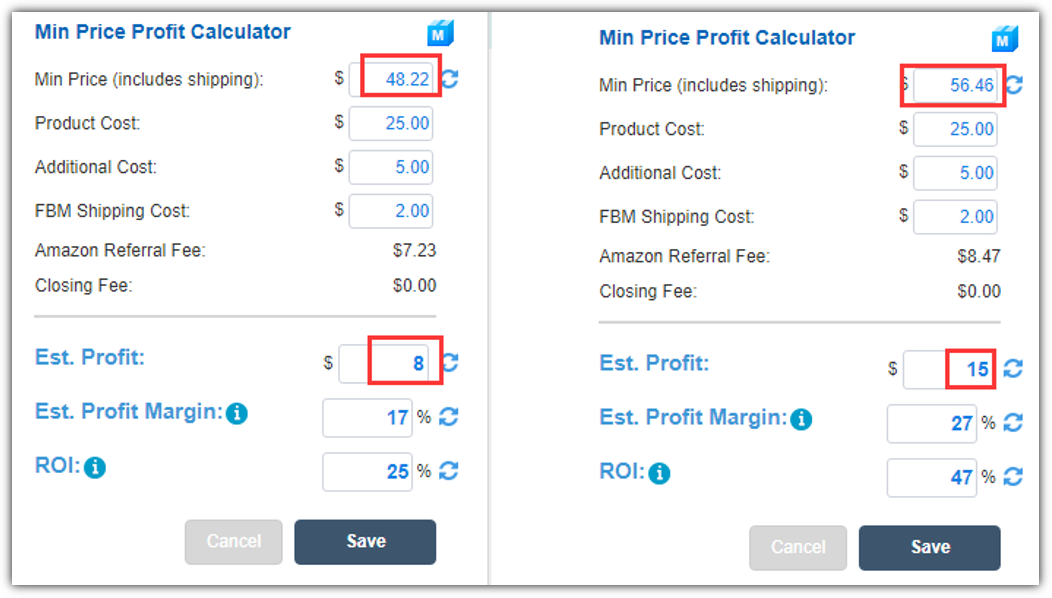Click refresh icon next to 27% profit margin
Image resolution: width=1052 pixels, height=598 pixels.
coord(1013,423)
